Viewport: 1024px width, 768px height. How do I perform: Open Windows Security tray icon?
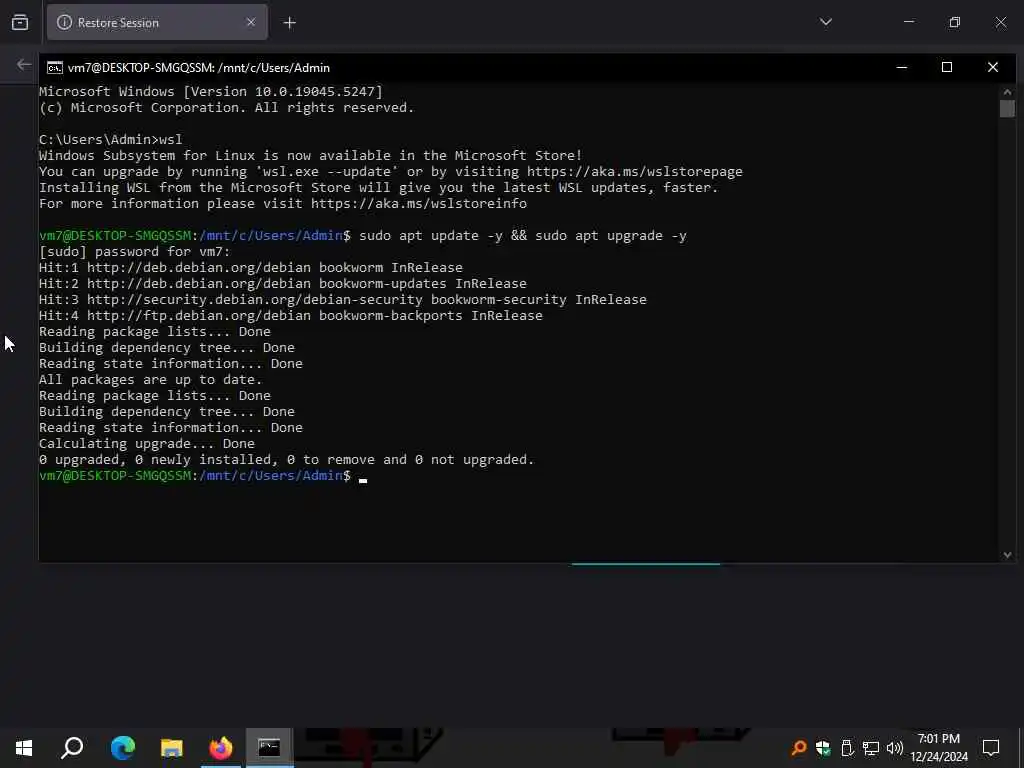[x=823, y=748]
